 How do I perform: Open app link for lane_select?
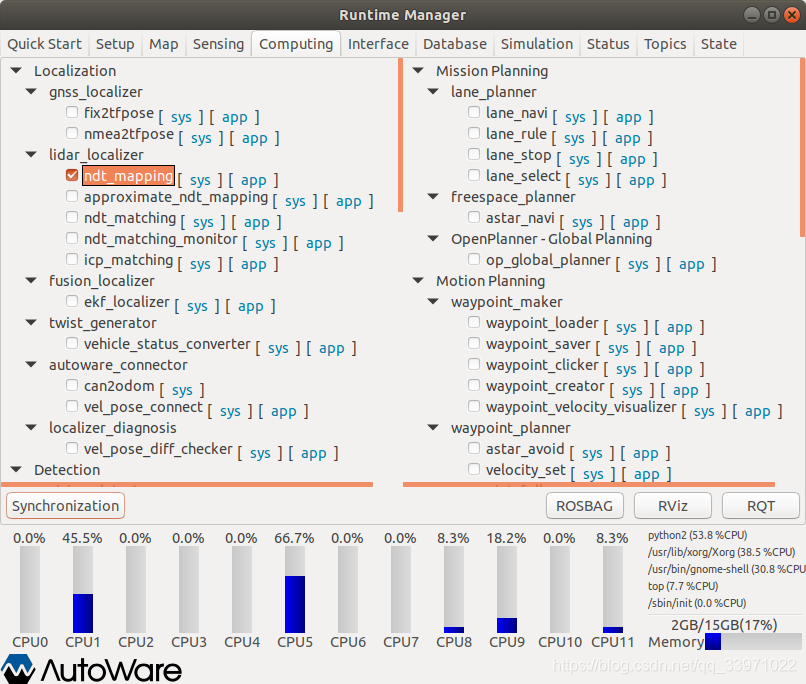(x=642, y=180)
